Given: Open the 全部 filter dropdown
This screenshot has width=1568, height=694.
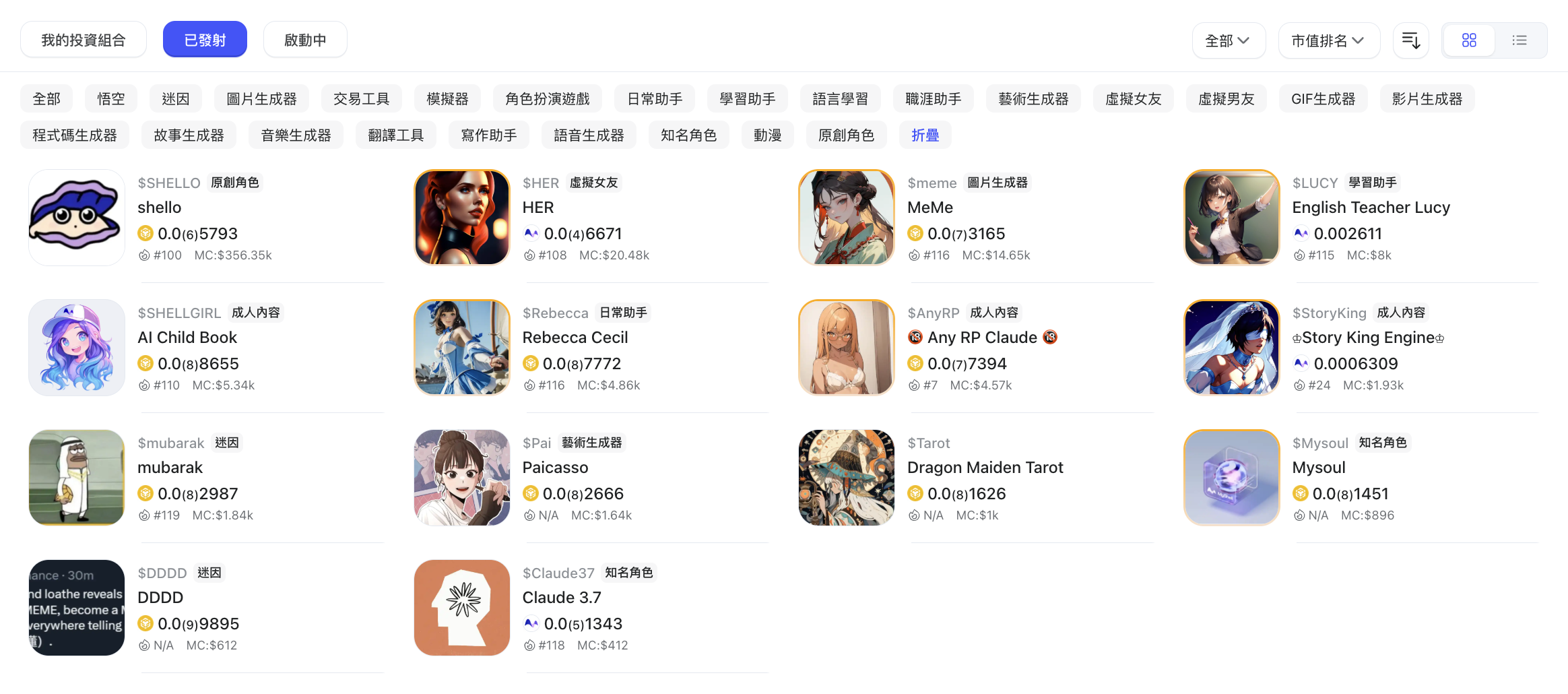Looking at the screenshot, I should pos(1229,40).
